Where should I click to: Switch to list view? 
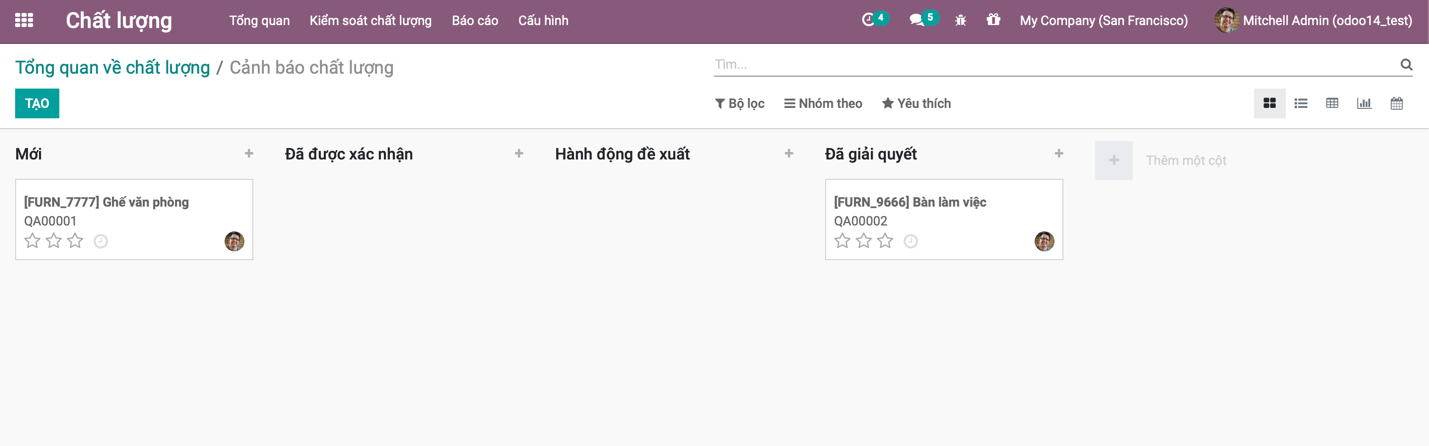click(x=1301, y=103)
